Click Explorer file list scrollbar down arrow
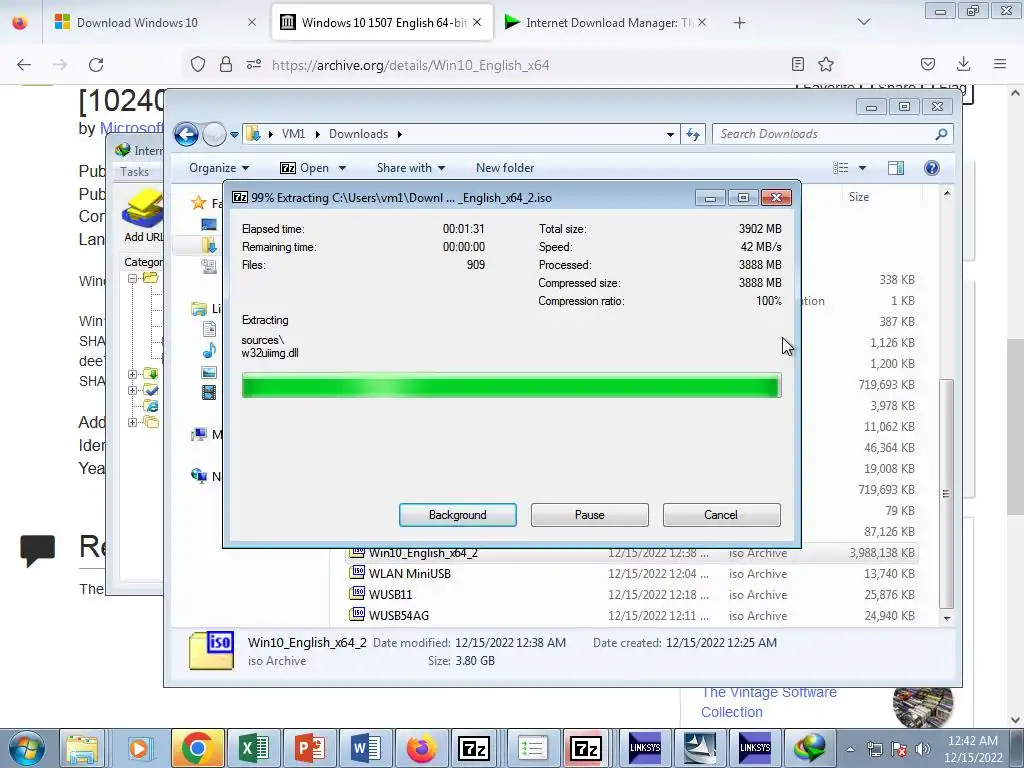This screenshot has width=1024, height=768. pos(947,618)
